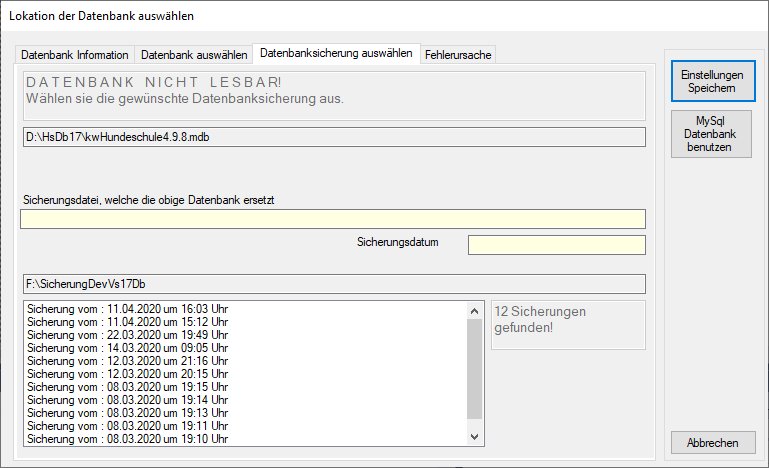Click the Abbrechen button
This screenshot has height=468, width=769.
[711, 443]
